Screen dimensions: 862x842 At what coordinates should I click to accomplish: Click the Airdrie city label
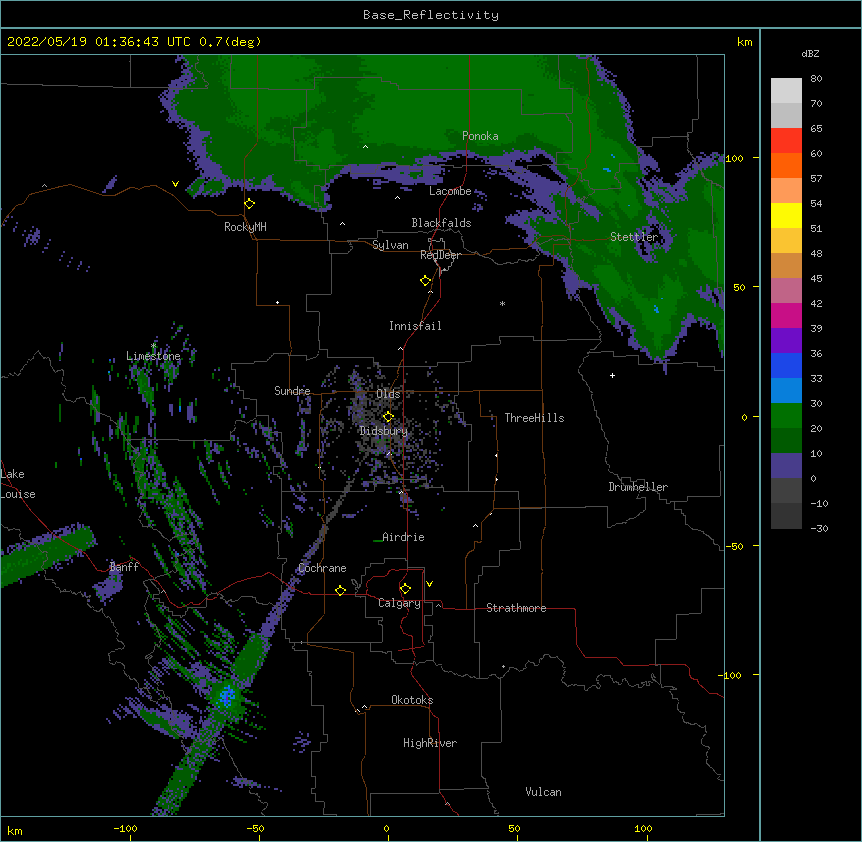(404, 537)
